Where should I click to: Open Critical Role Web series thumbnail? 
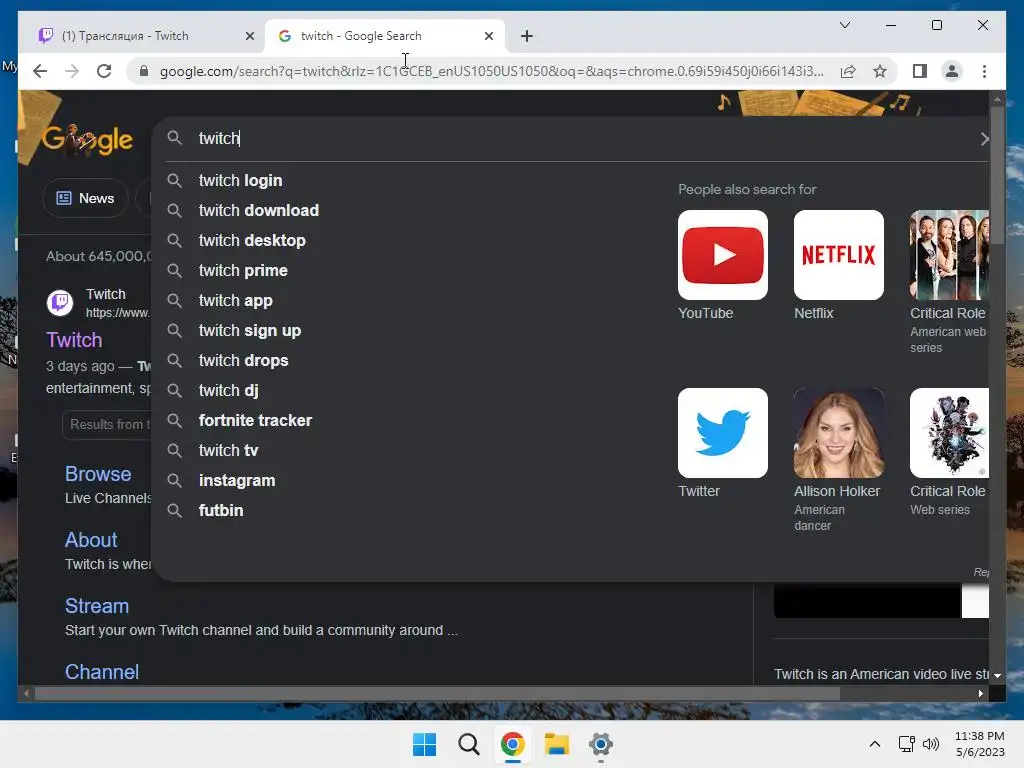(x=949, y=433)
